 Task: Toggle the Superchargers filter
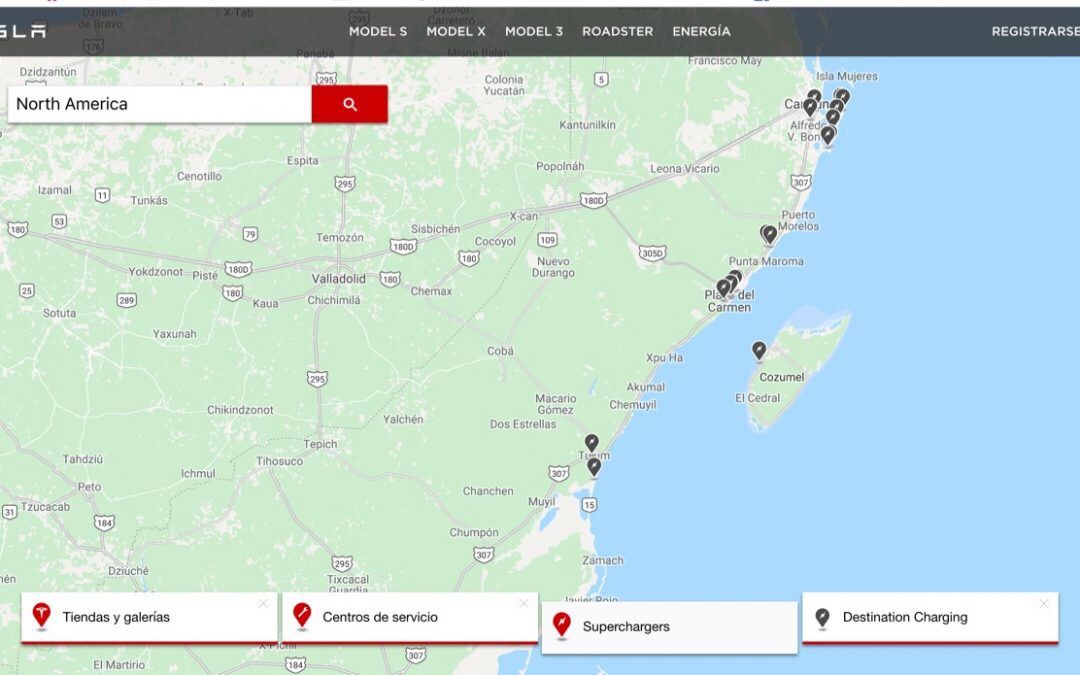click(669, 627)
